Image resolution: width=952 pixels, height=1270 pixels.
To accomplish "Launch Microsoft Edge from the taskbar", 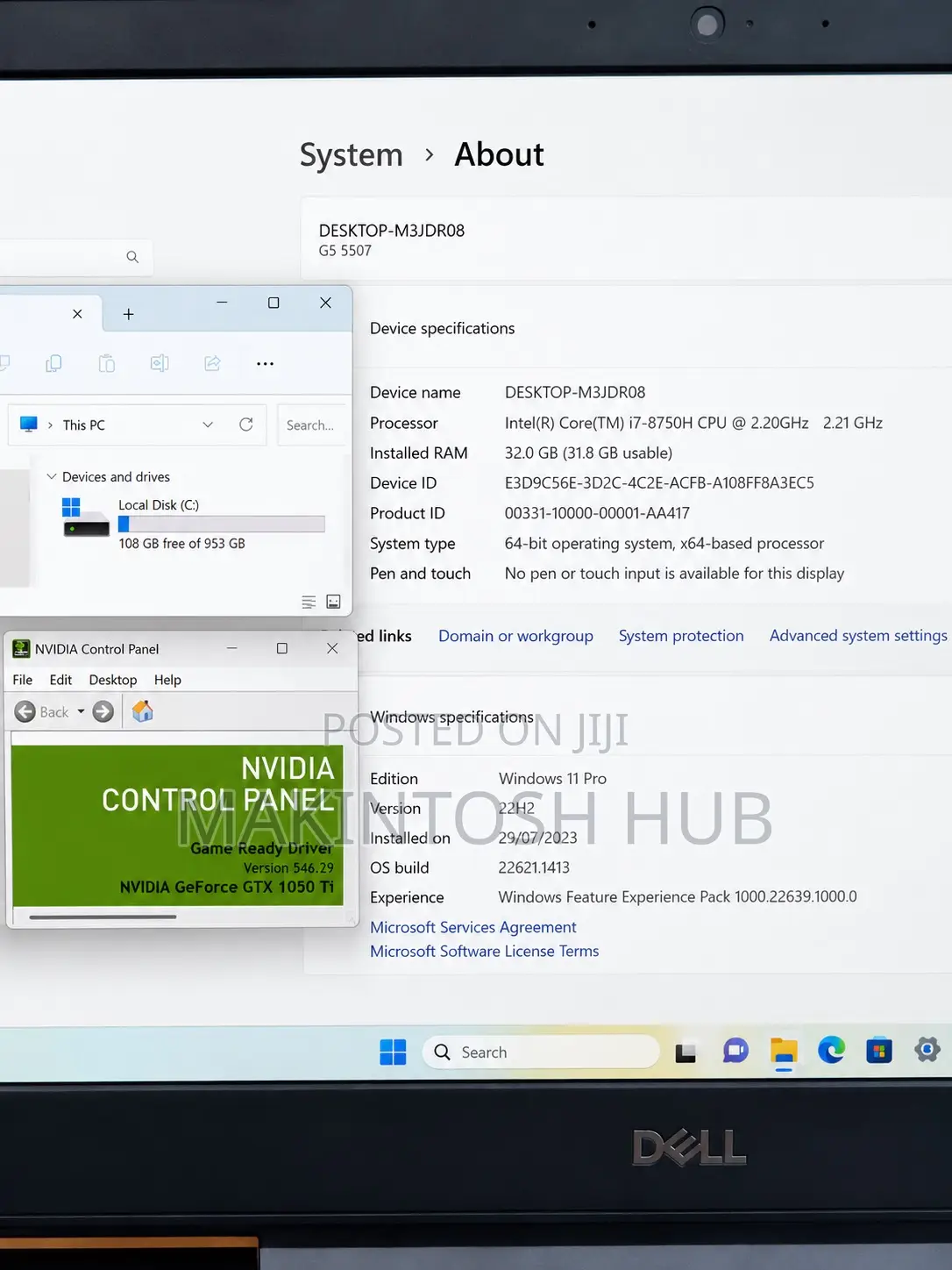I will pyautogui.click(x=832, y=1050).
